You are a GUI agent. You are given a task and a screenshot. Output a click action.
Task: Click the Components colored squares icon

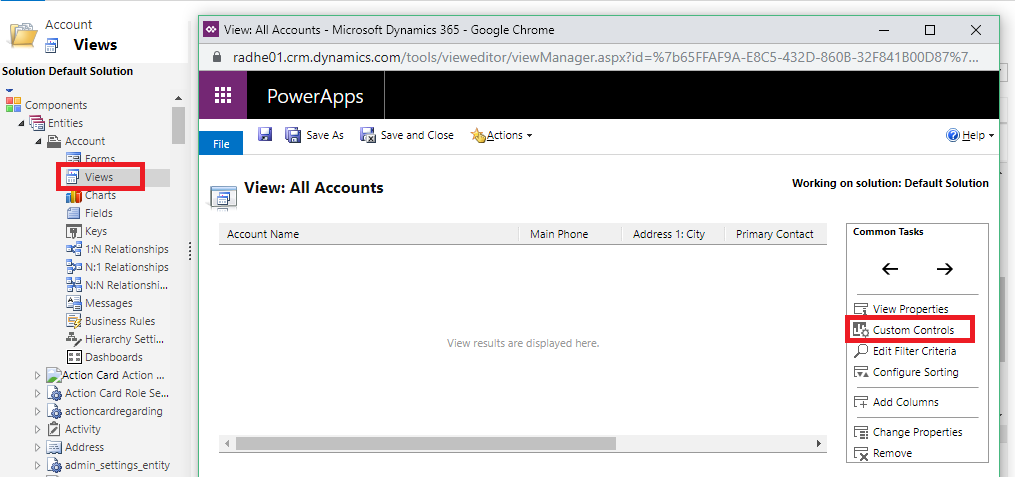[14, 104]
